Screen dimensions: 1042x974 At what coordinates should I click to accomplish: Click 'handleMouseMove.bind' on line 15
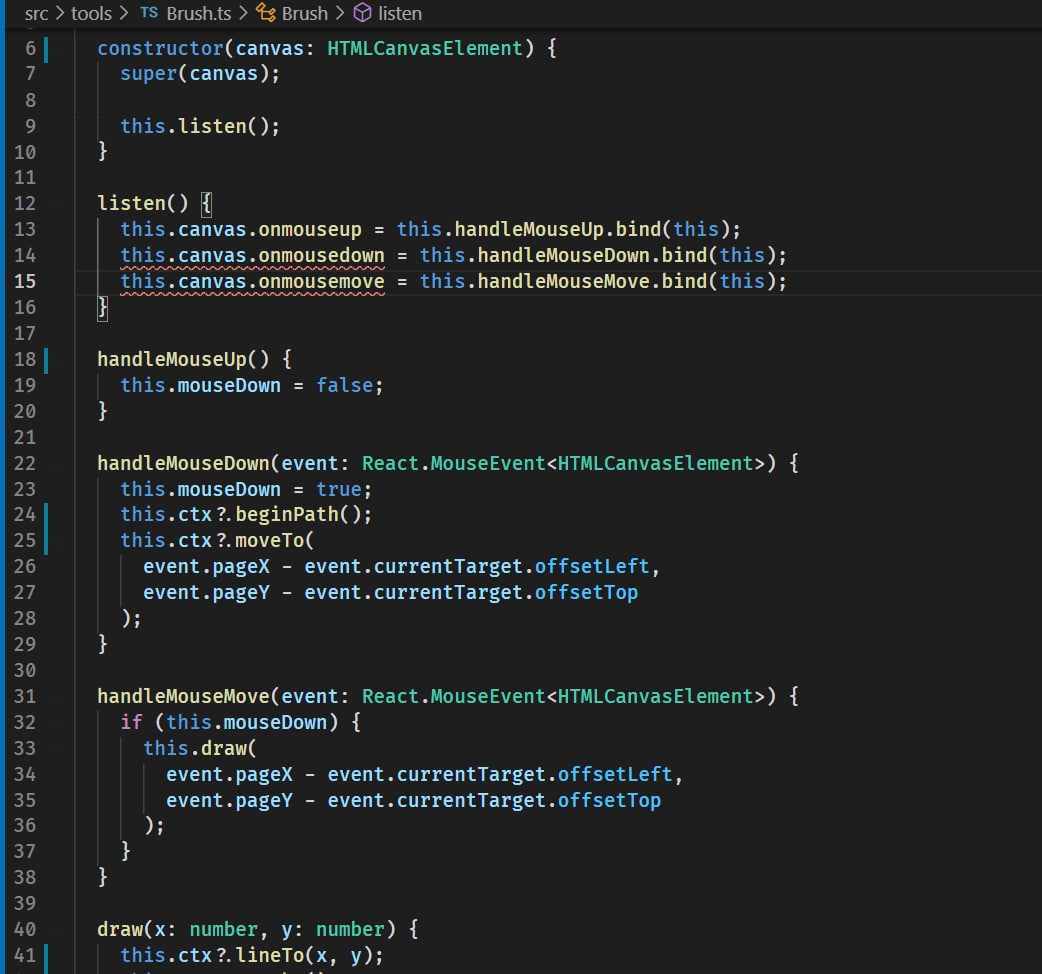tap(592, 282)
